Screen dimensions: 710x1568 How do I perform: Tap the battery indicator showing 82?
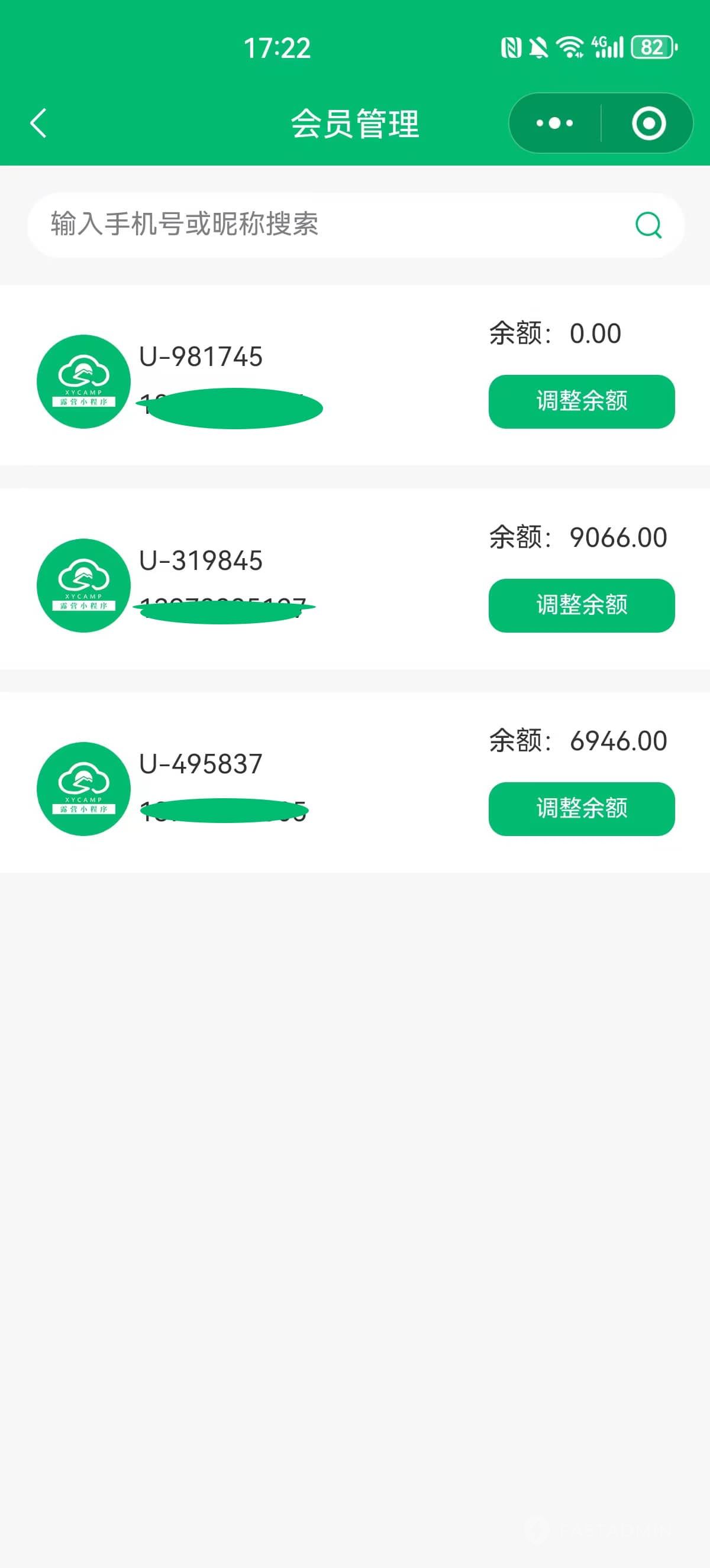[x=654, y=47]
